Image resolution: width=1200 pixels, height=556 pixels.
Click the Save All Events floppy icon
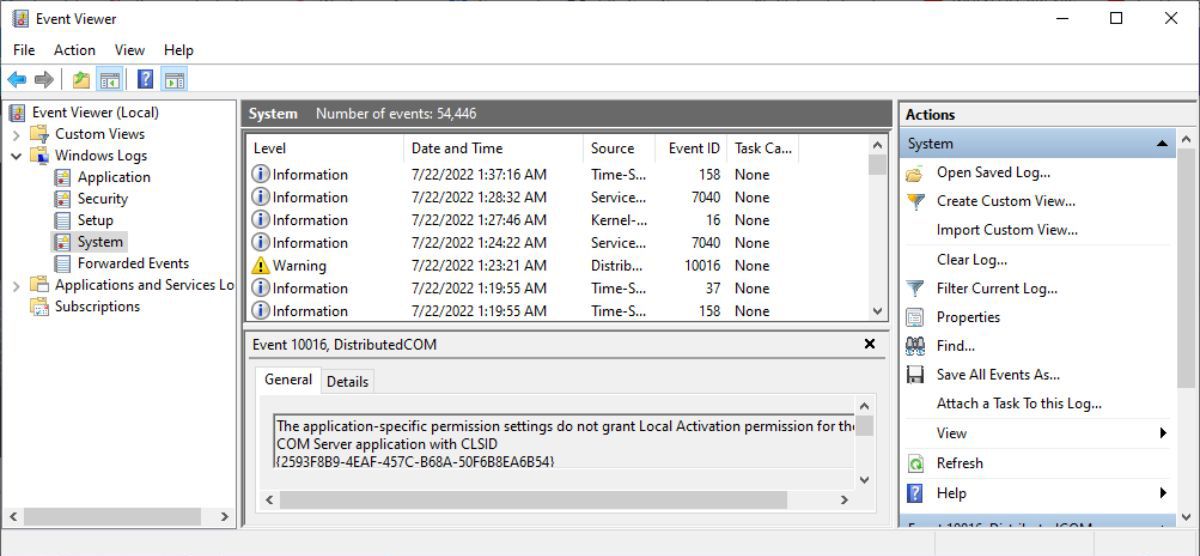[915, 375]
